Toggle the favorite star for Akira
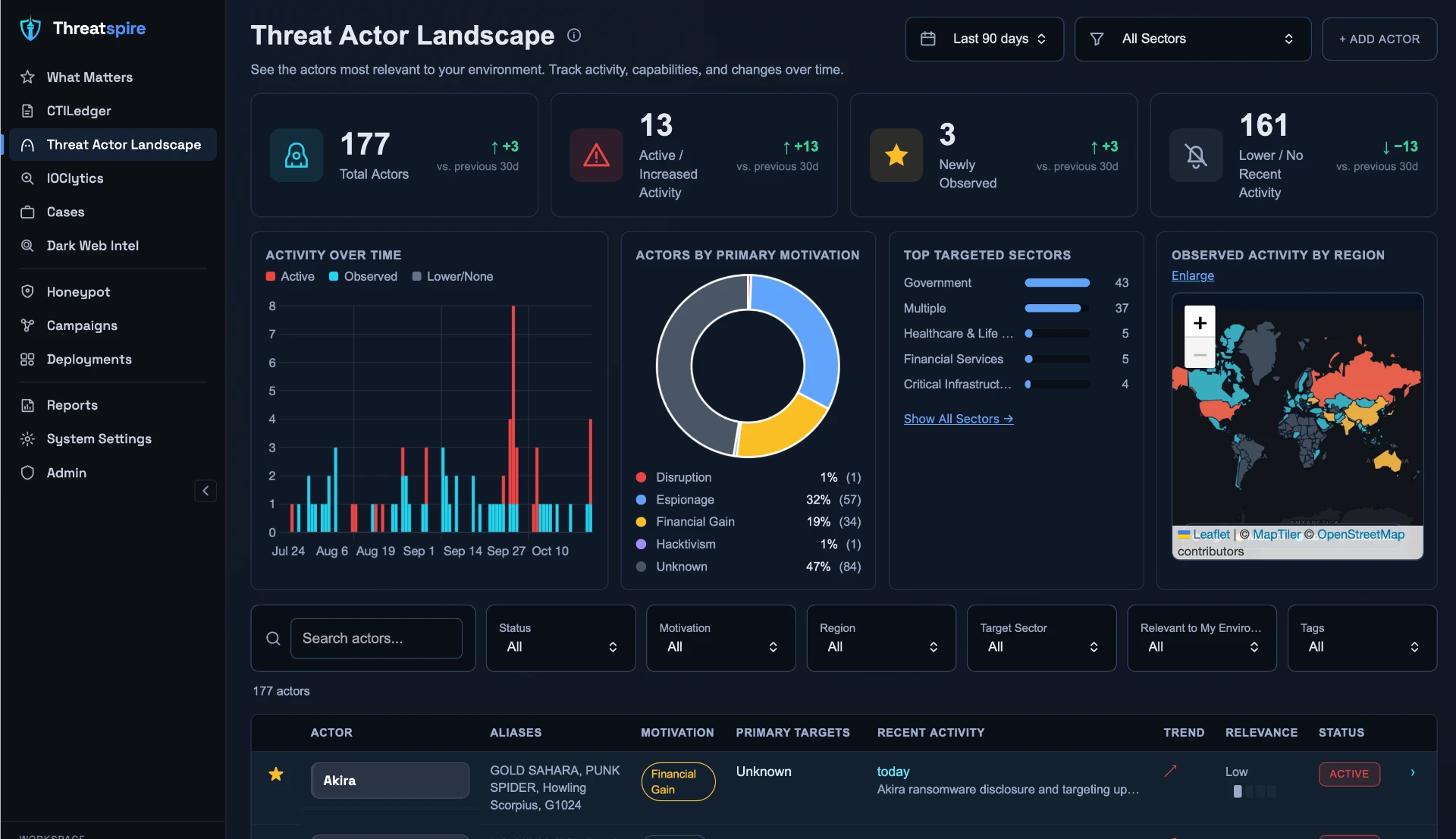1456x839 pixels. click(x=276, y=774)
